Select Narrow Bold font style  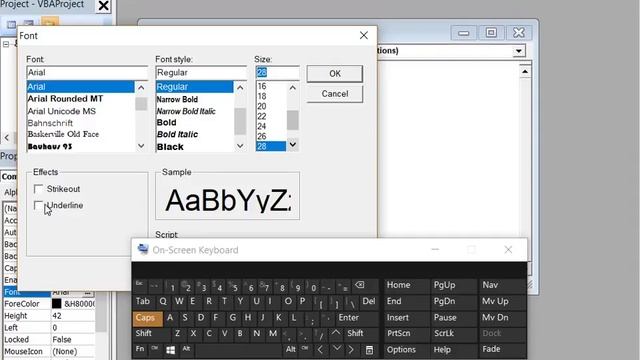[177, 99]
